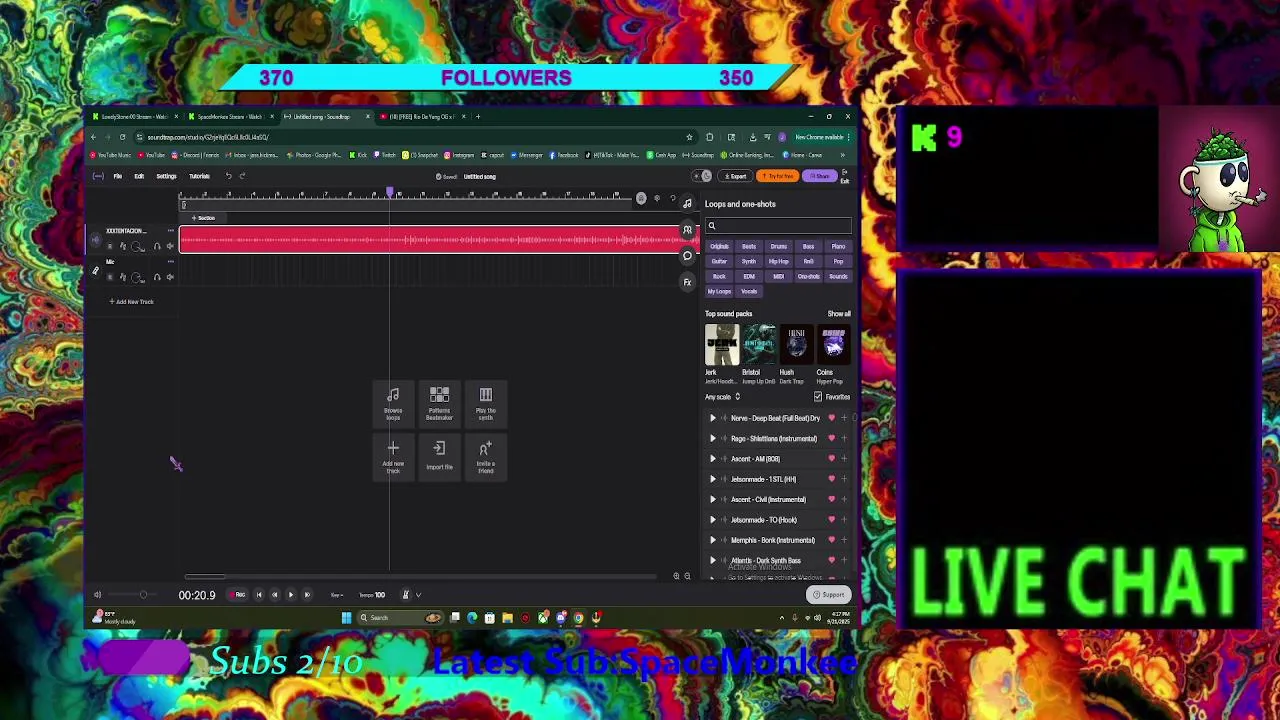Open the Key dropdown
The width and height of the screenshot is (1280, 720).
coord(338,595)
